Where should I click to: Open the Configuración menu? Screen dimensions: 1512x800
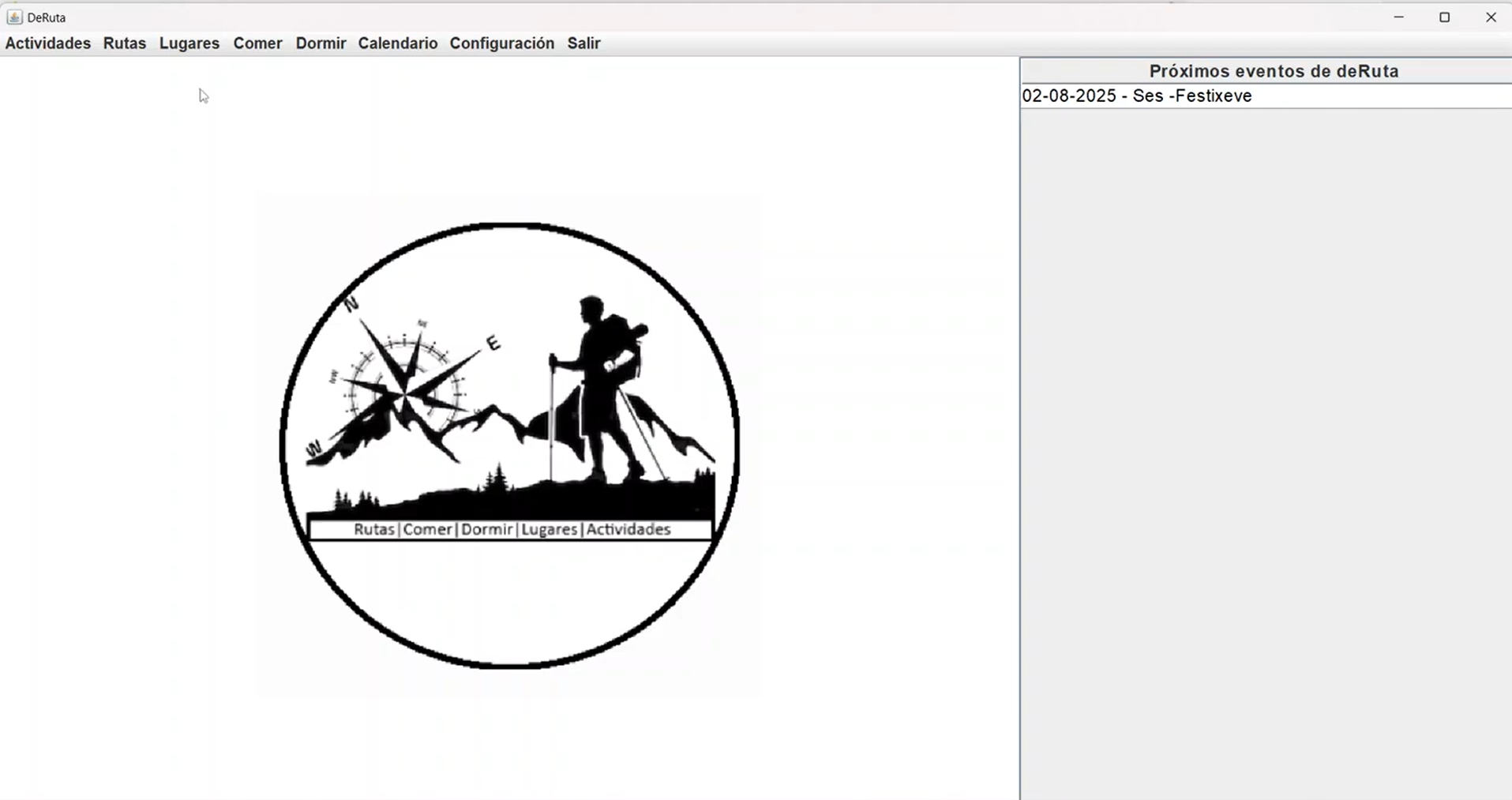(501, 43)
